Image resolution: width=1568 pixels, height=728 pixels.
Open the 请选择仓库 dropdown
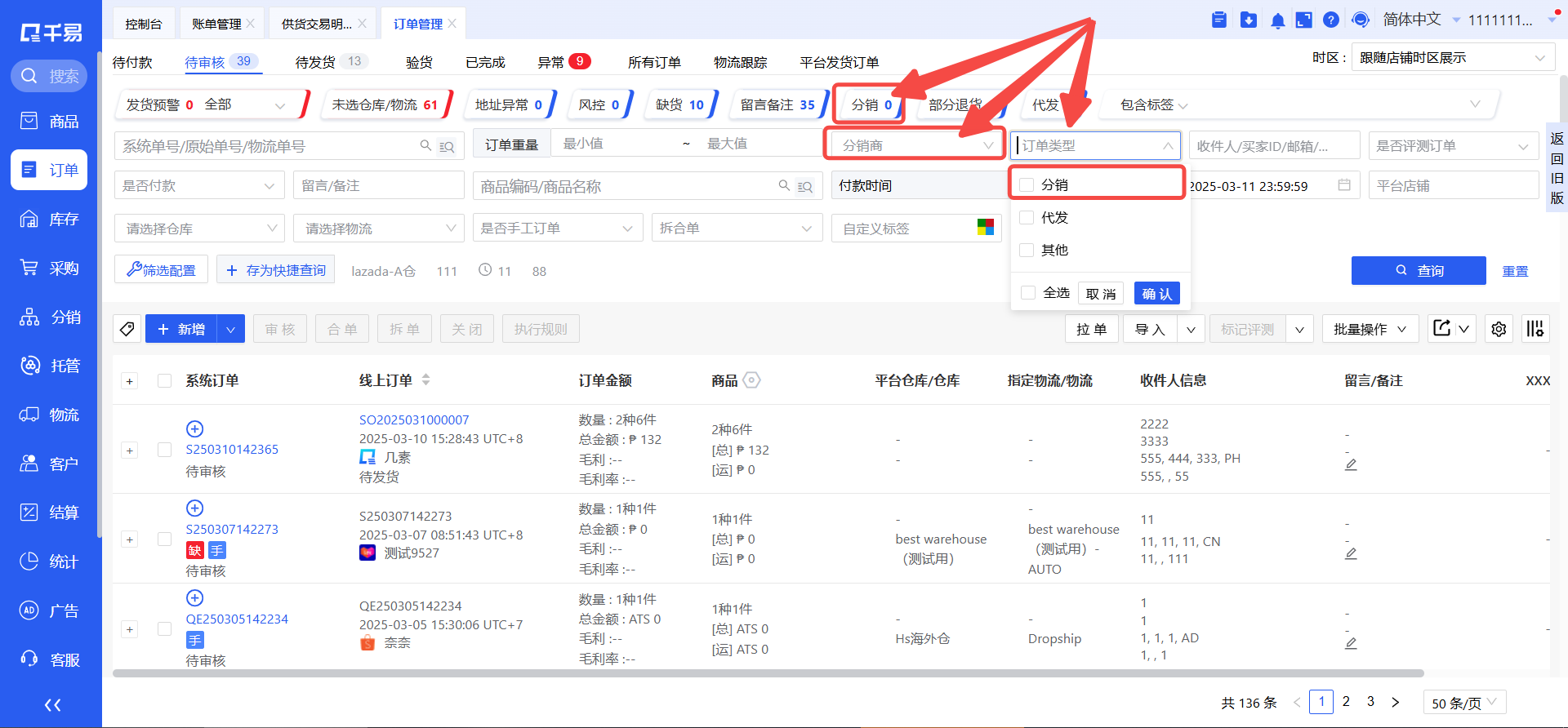[x=198, y=229]
